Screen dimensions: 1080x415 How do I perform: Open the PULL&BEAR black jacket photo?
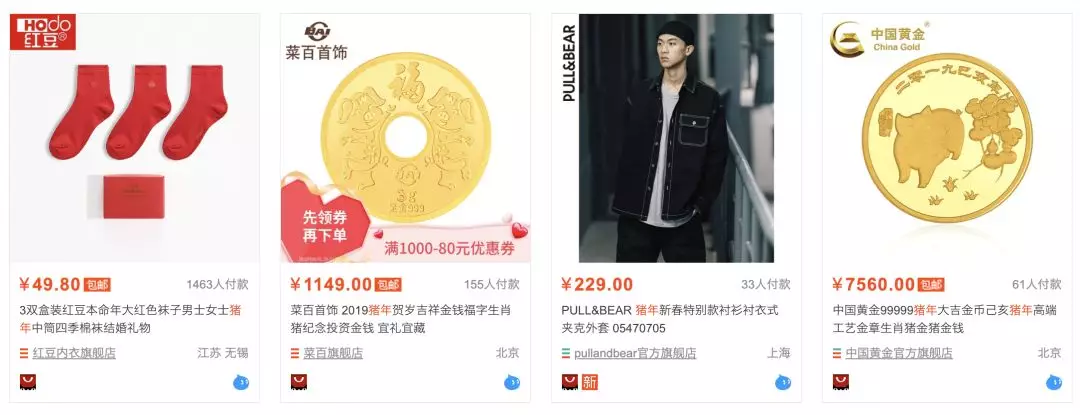coord(676,138)
